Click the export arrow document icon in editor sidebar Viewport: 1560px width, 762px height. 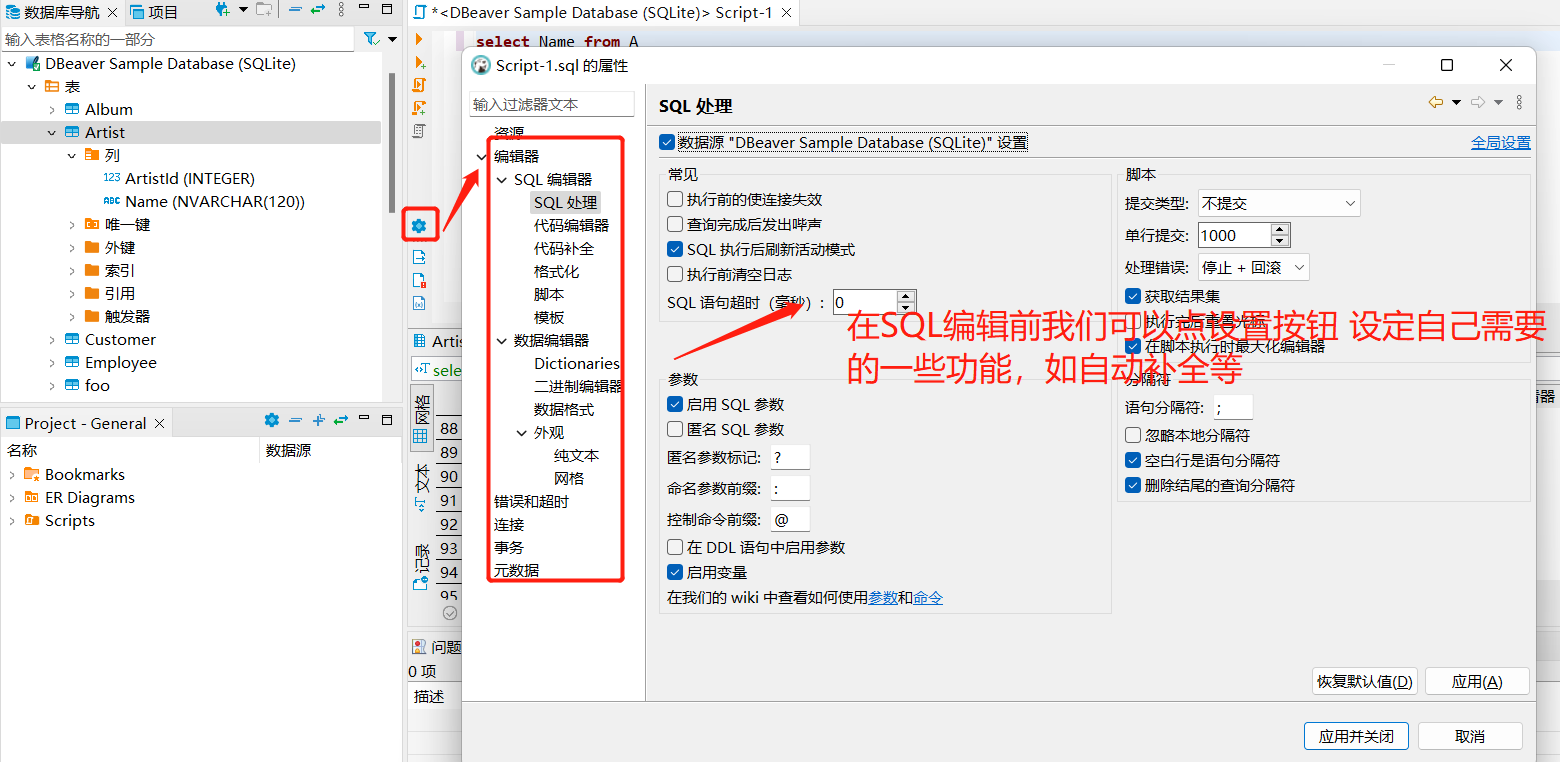coord(419,257)
